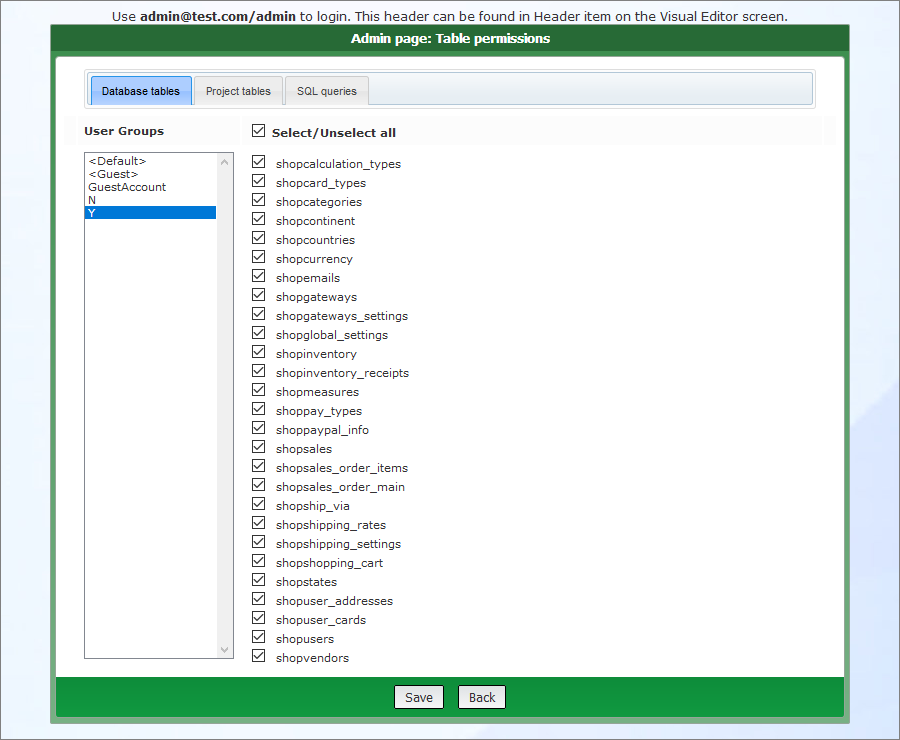Open the SQL queries tab
Image resolution: width=900 pixels, height=740 pixels.
(x=327, y=90)
